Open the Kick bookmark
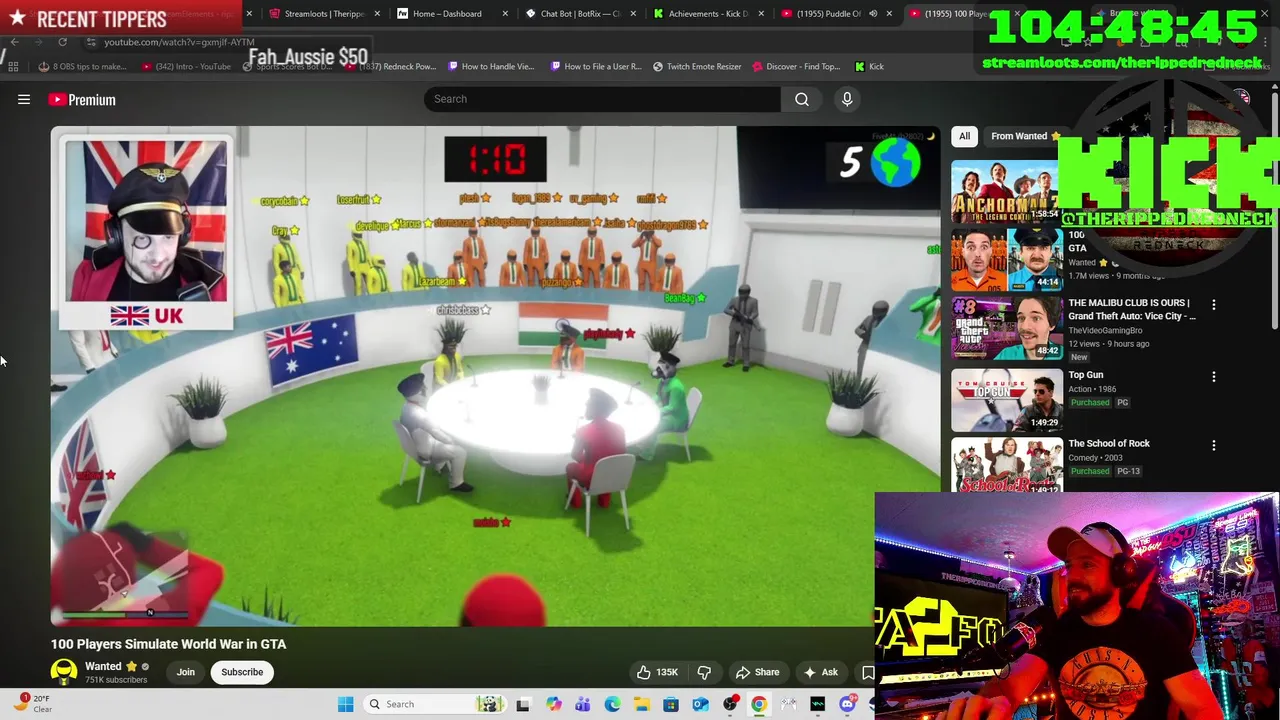The width and height of the screenshot is (1280, 720). click(x=869, y=66)
